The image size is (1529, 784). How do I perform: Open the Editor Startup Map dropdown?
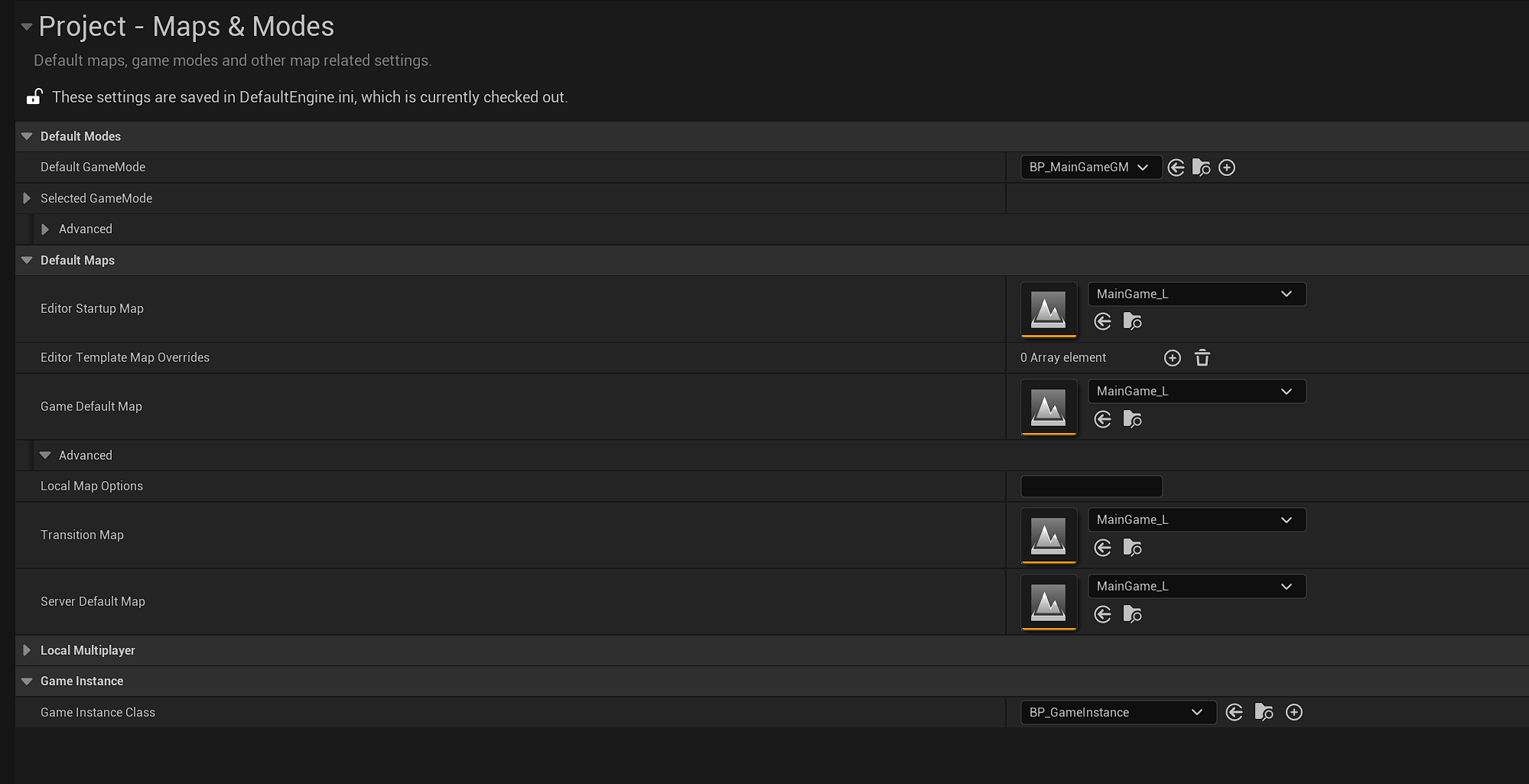(x=1196, y=294)
